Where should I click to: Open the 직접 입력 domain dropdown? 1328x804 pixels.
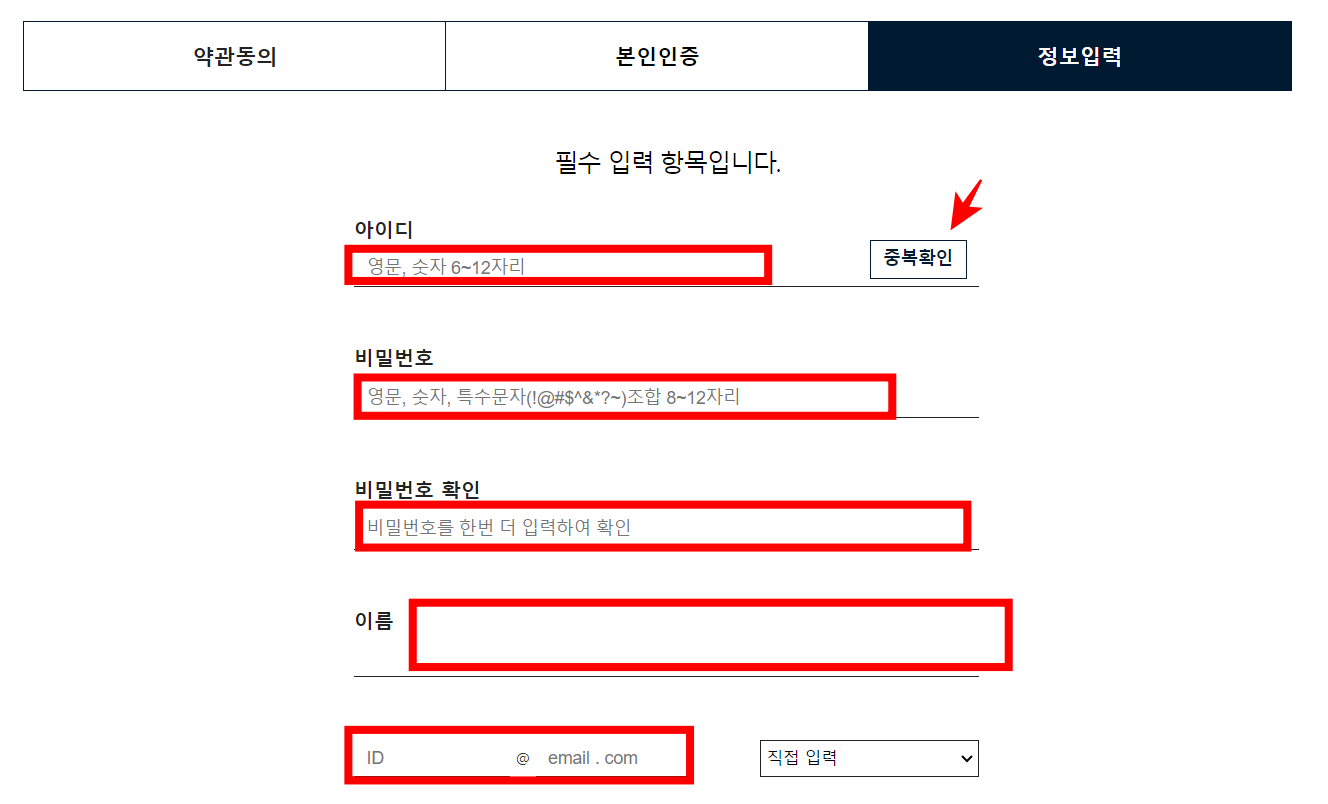click(x=869, y=758)
